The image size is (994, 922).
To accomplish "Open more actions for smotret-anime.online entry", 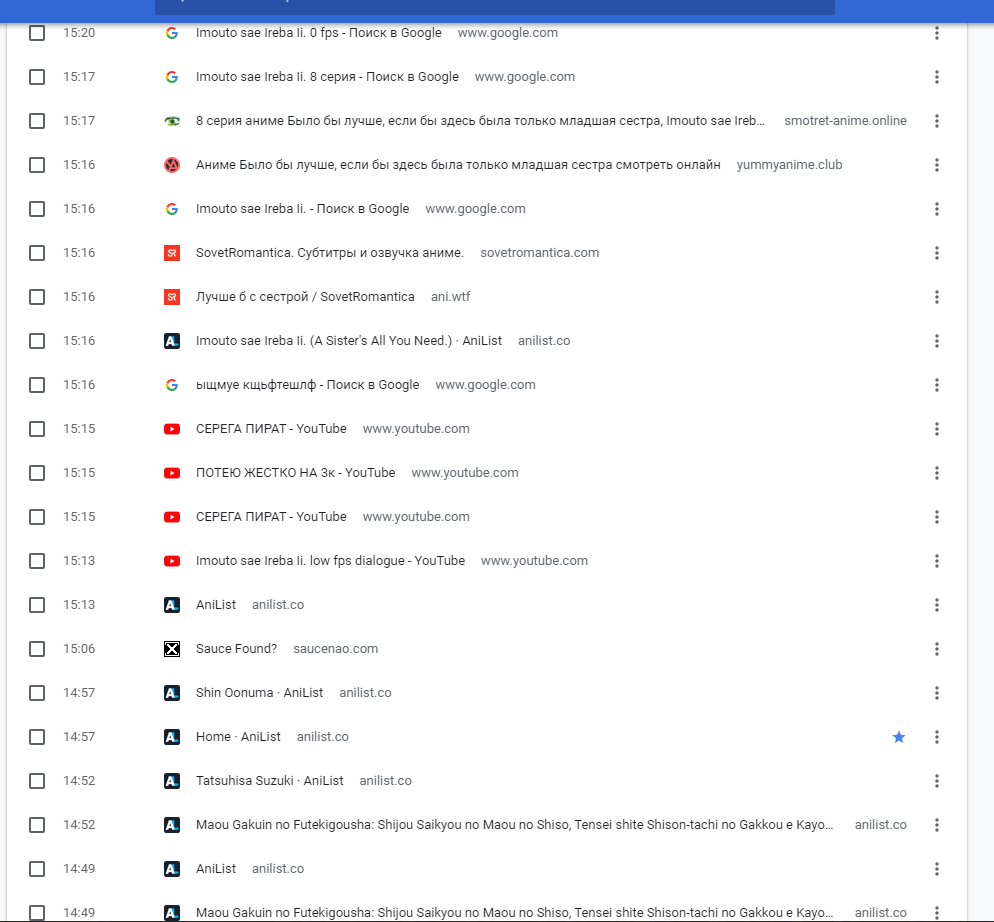I will point(936,121).
